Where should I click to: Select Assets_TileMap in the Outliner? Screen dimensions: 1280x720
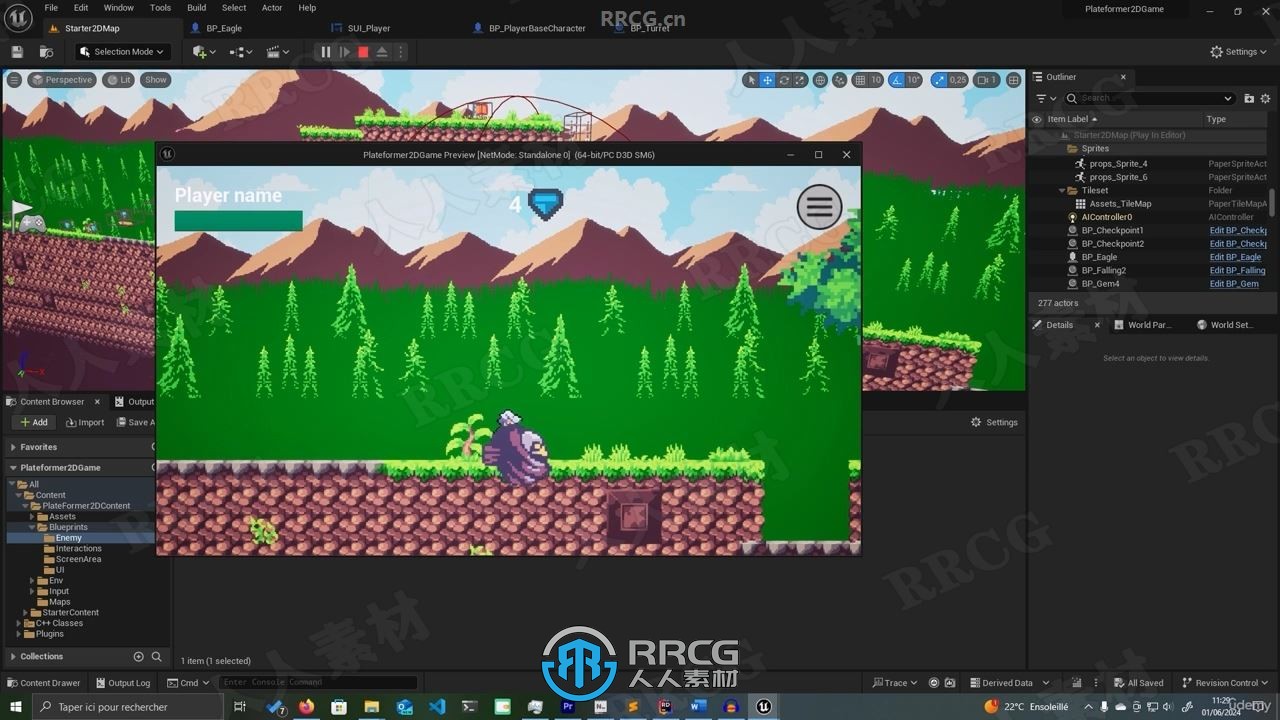click(x=1120, y=204)
